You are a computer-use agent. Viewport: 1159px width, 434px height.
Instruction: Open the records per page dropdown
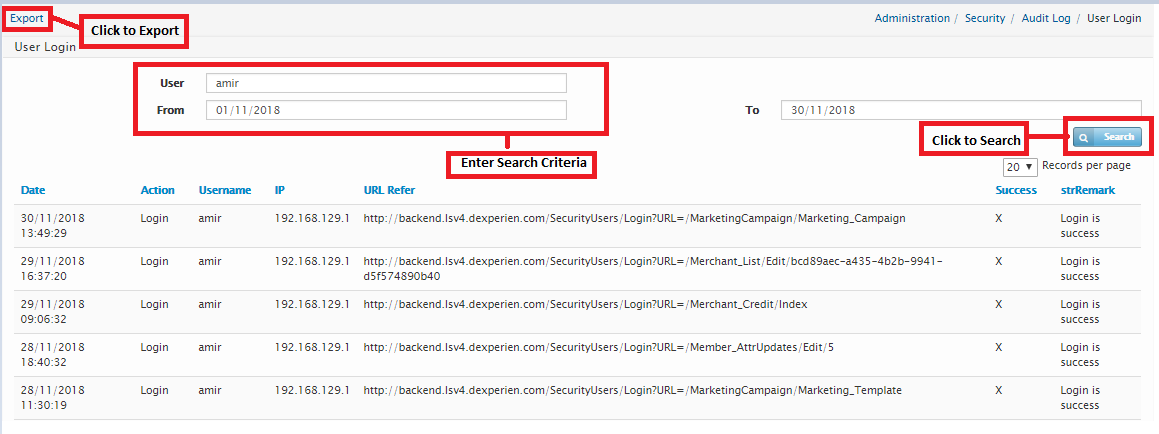click(1020, 167)
